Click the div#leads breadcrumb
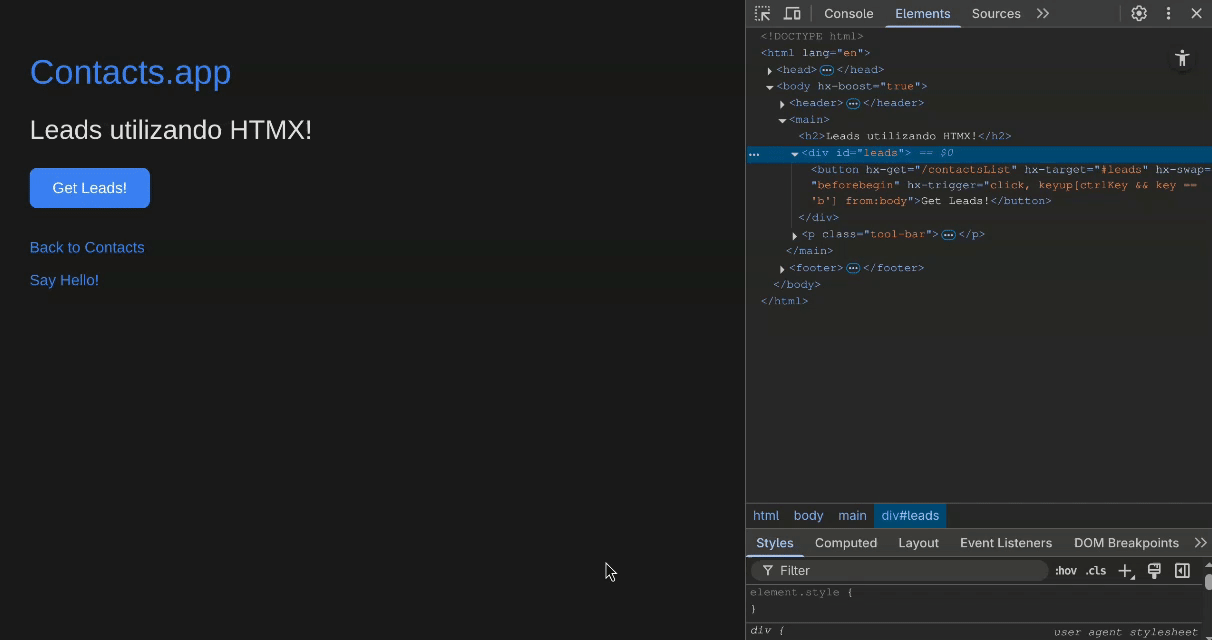 pyautogui.click(x=910, y=516)
